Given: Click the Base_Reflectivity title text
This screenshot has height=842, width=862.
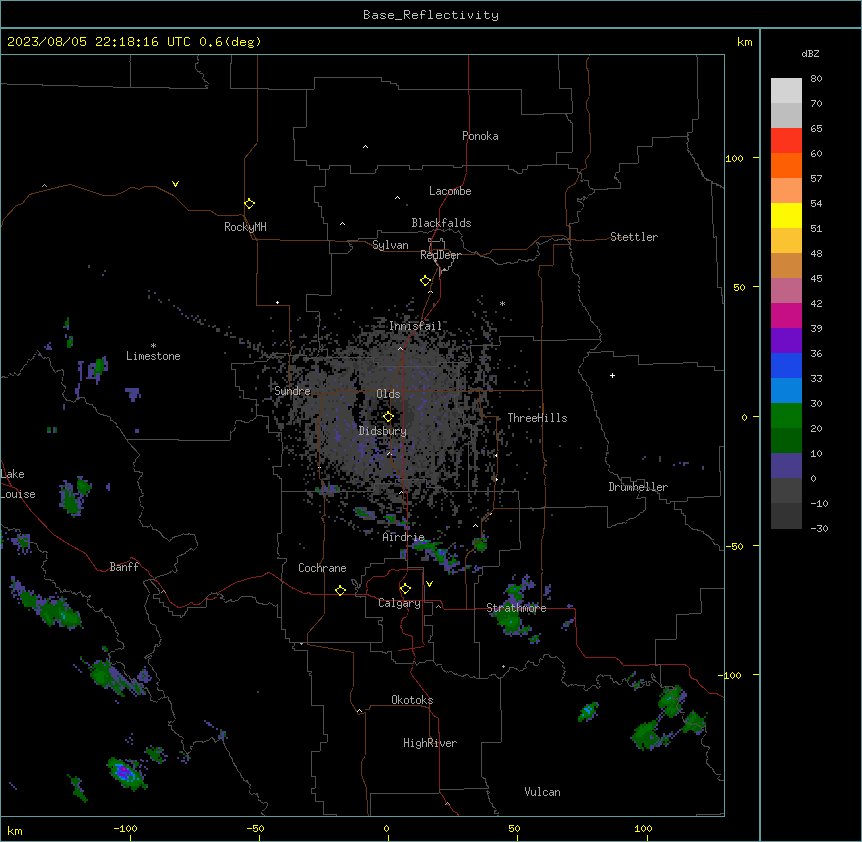Looking at the screenshot, I should tap(431, 15).
